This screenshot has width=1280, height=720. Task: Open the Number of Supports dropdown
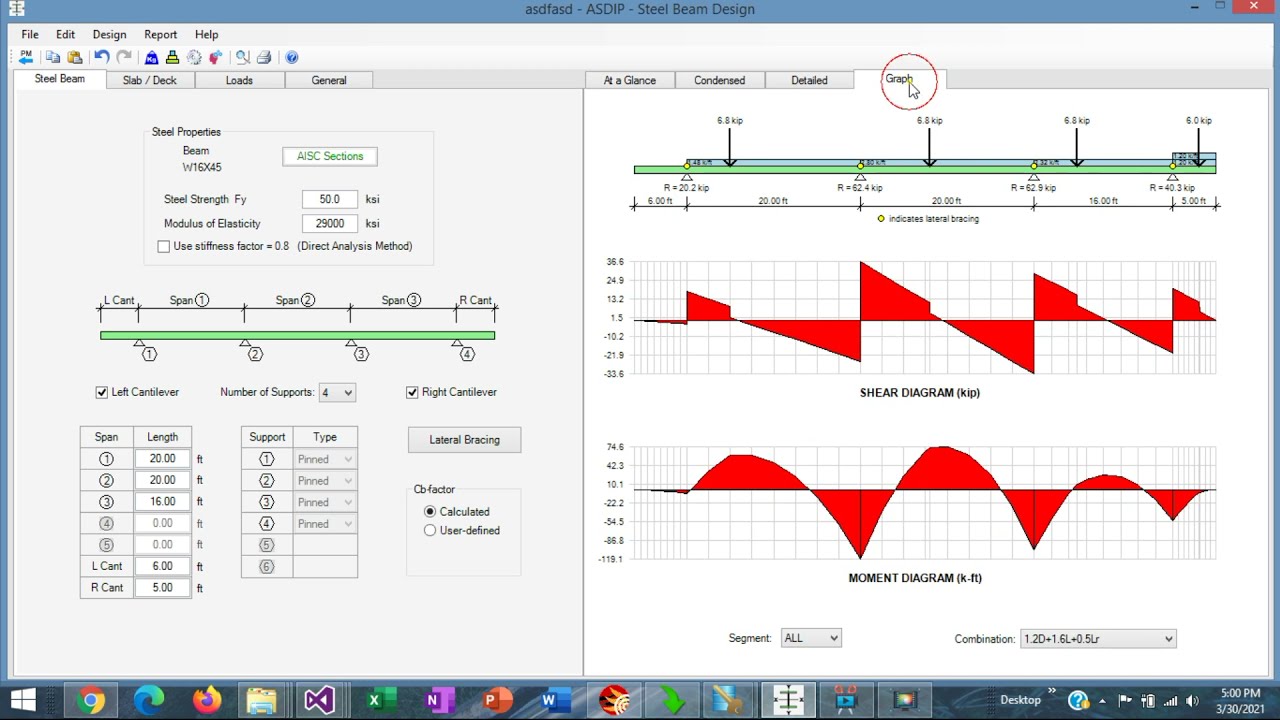(337, 393)
